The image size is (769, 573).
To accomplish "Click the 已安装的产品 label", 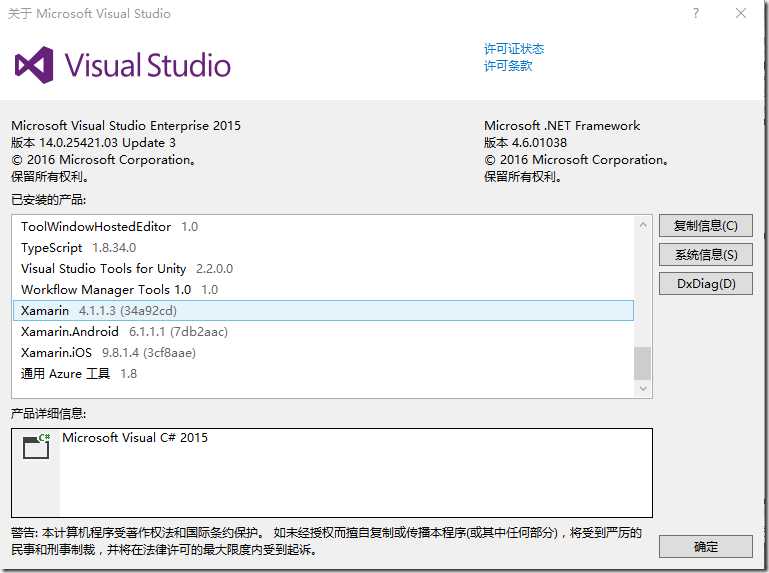I will [49, 200].
